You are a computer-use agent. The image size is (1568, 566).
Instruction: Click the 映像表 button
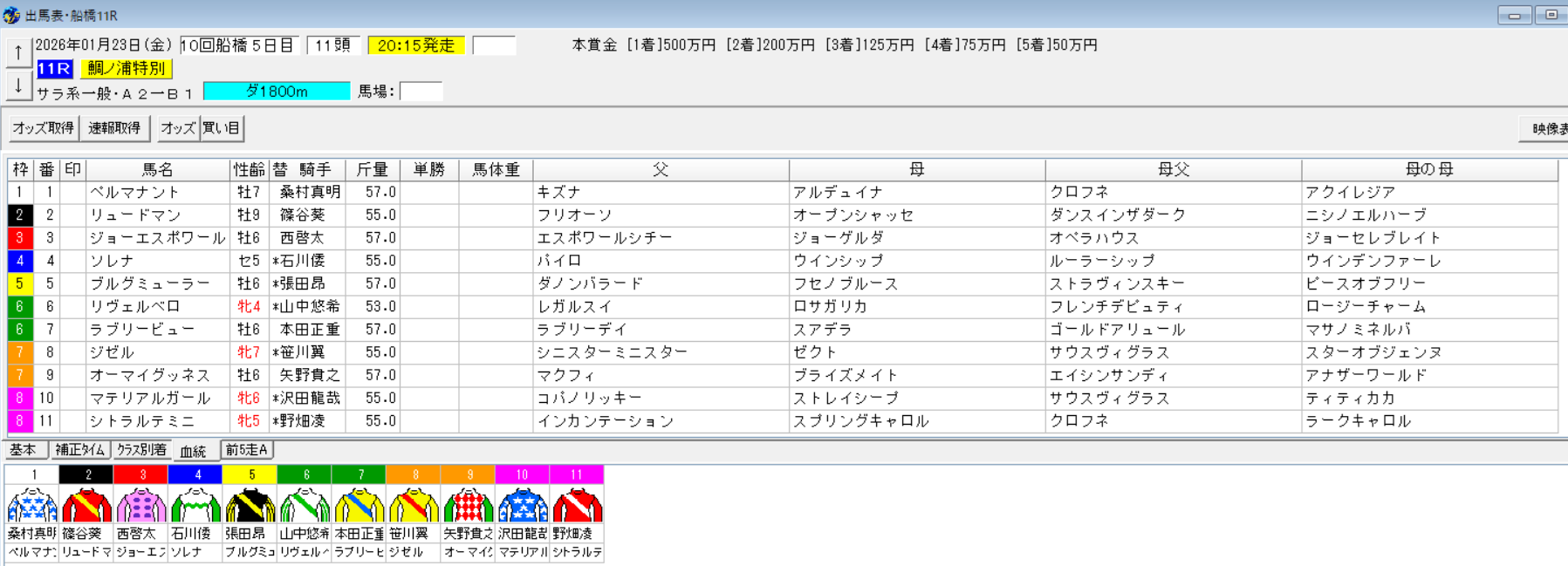(1544, 129)
